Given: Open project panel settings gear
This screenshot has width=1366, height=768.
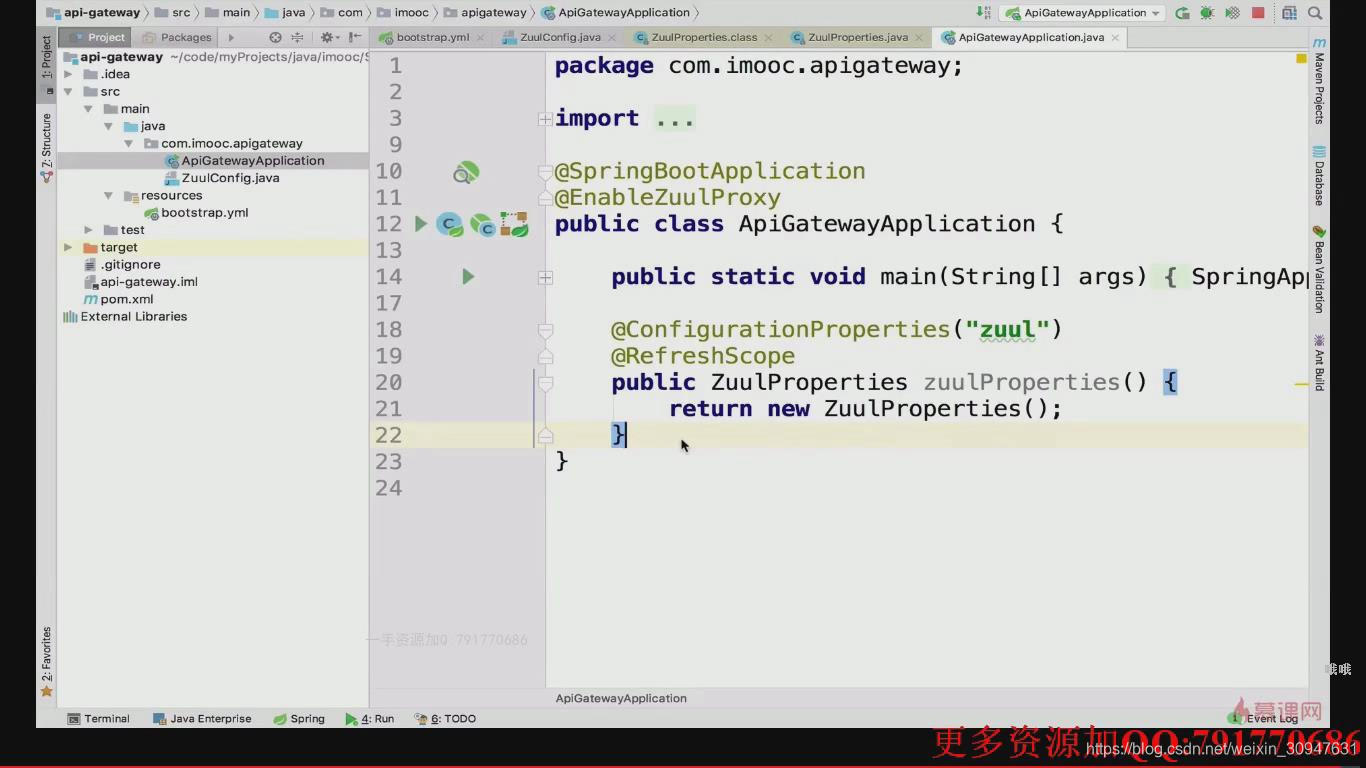Looking at the screenshot, I should pyautogui.click(x=326, y=37).
